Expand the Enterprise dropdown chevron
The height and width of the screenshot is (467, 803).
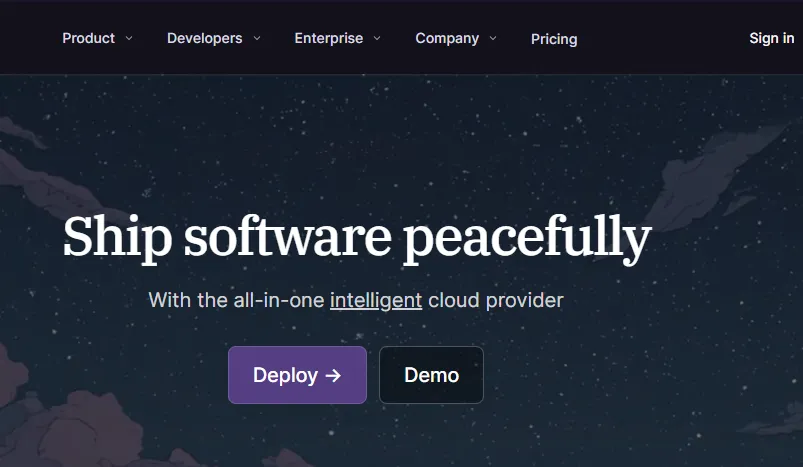tap(377, 38)
